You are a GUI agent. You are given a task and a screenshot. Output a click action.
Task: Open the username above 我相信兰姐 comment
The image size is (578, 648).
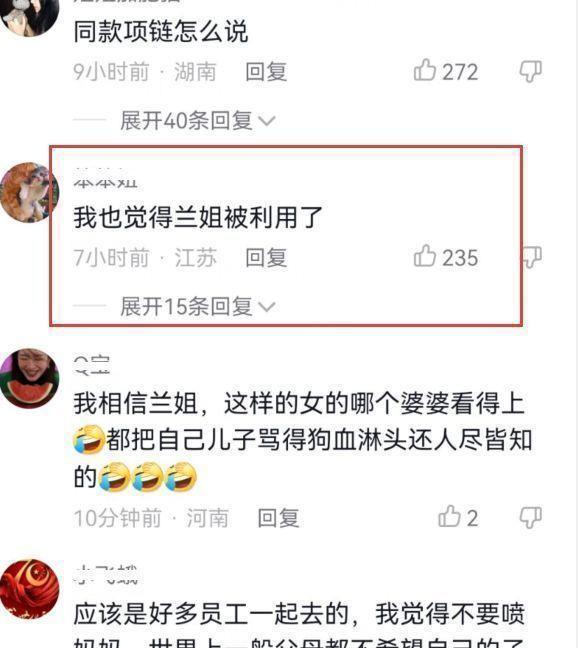click(92, 365)
